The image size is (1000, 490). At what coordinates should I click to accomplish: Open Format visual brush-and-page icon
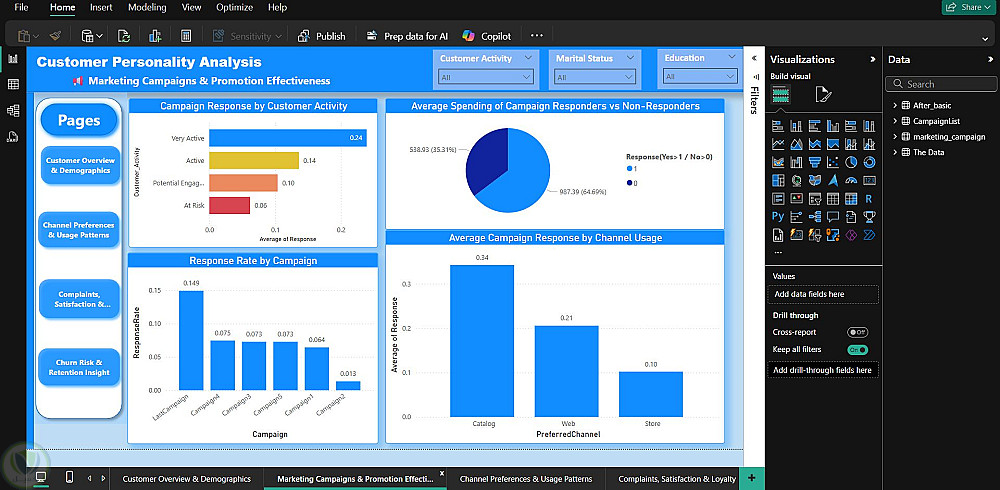point(823,96)
